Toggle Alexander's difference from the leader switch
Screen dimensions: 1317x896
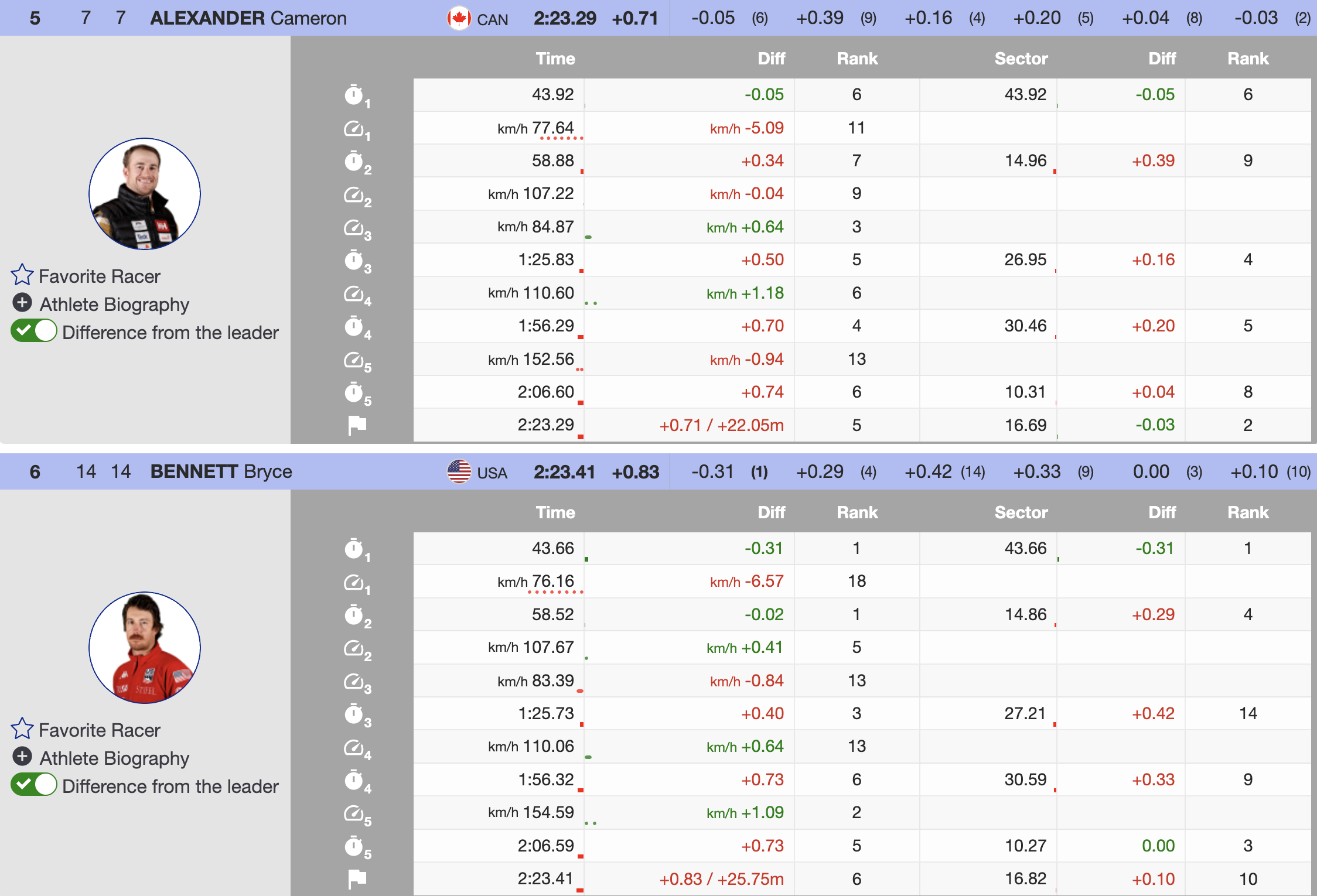click(x=34, y=331)
